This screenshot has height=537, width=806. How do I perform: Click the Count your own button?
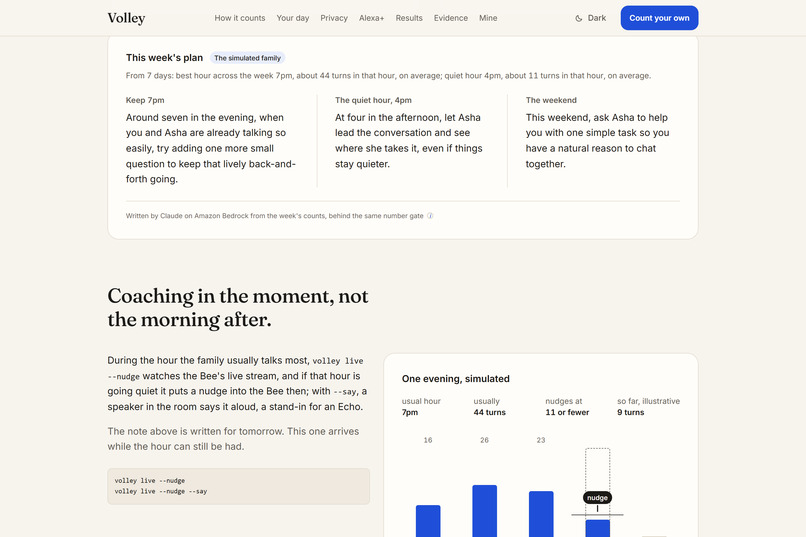(x=660, y=18)
